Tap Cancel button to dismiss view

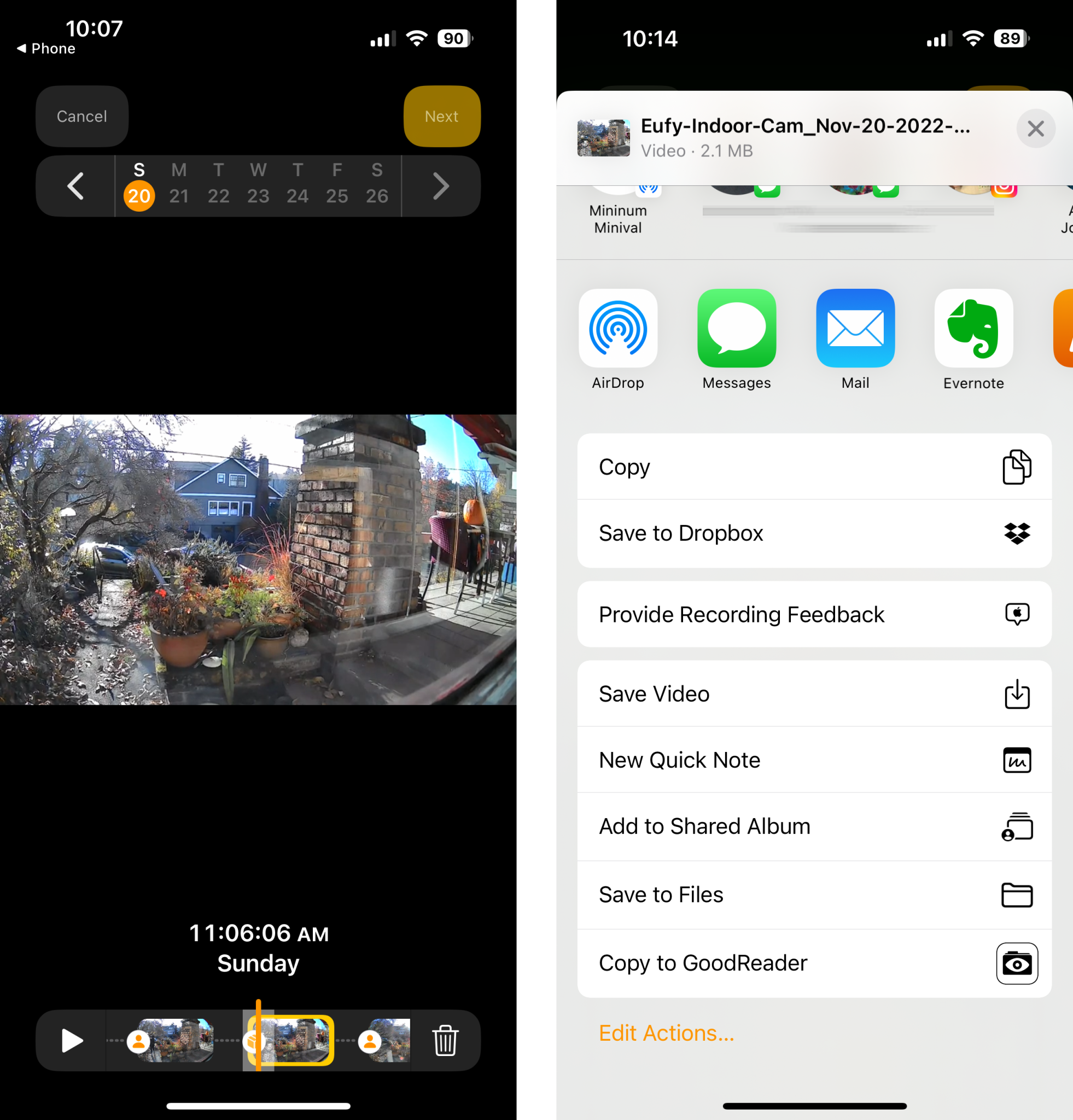pyautogui.click(x=82, y=116)
